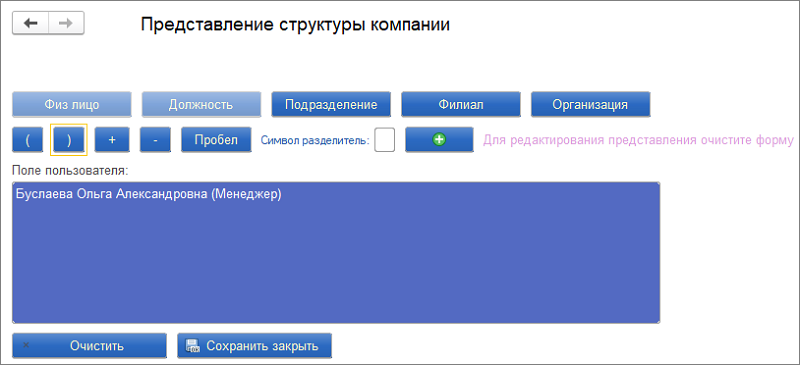Go forward with the right arrow
This screenshot has height=365, width=800.
click(66, 23)
